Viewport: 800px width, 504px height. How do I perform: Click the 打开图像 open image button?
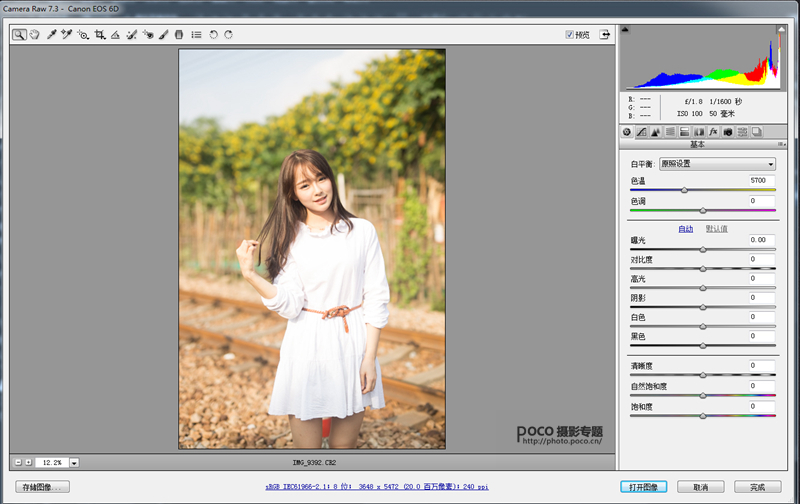pos(644,487)
